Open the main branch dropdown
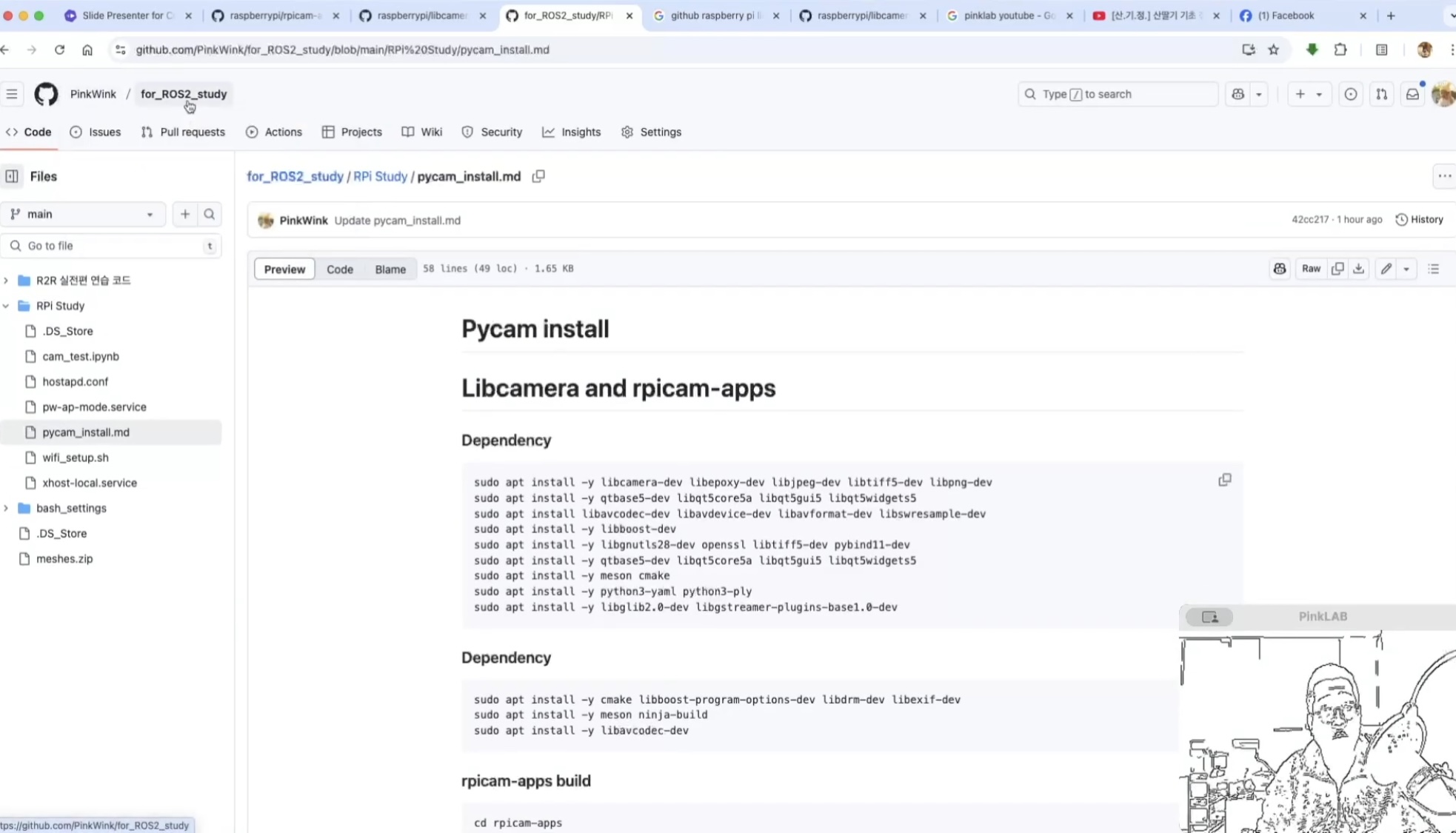Image resolution: width=1456 pixels, height=833 pixels. [83, 214]
